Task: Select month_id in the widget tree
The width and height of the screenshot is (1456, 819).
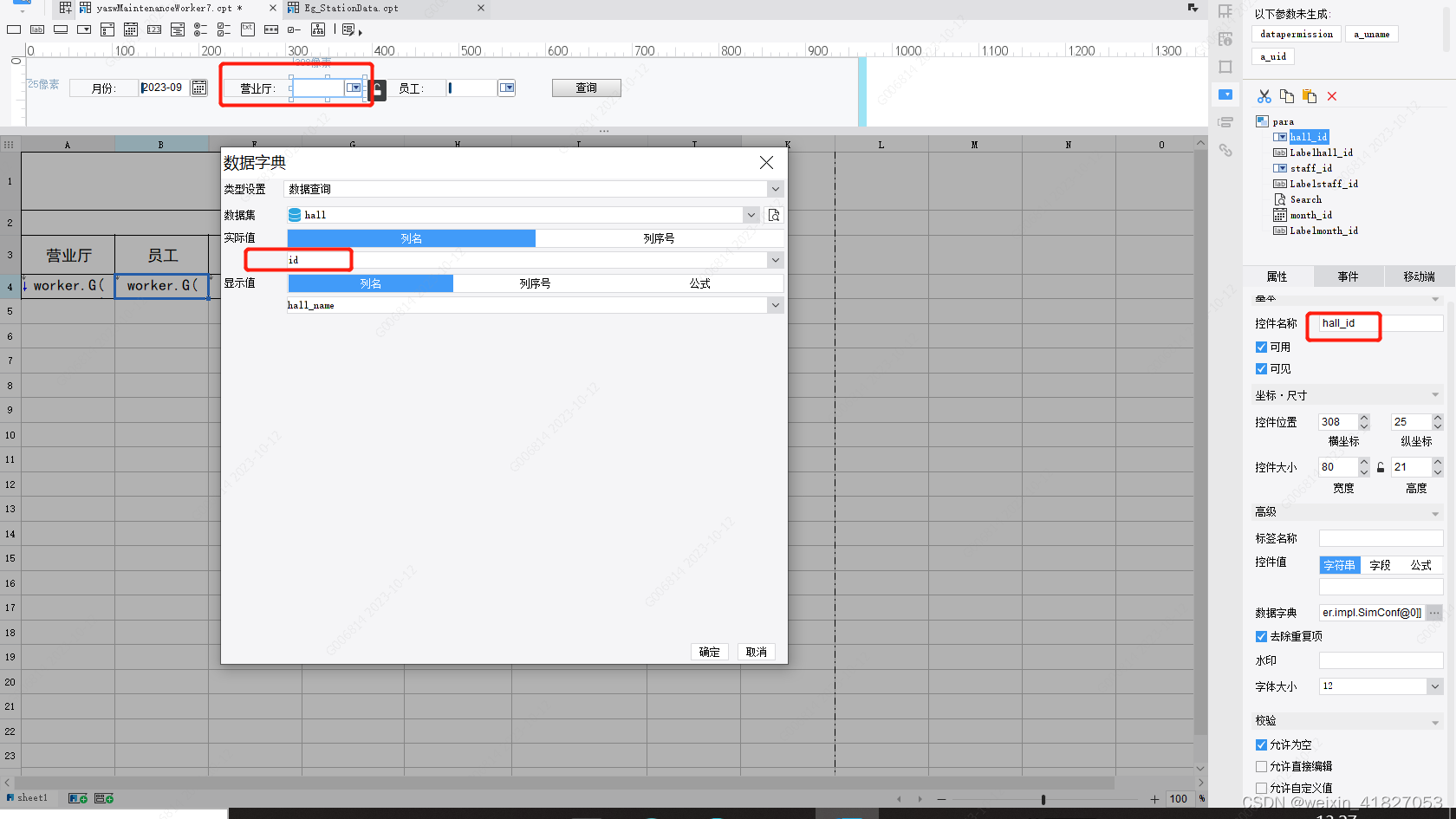Action: 1310,215
